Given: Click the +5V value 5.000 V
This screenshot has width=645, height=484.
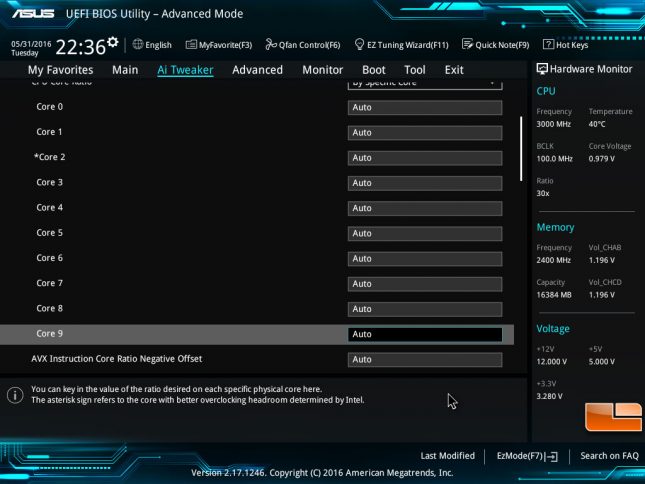Looking at the screenshot, I should click(601, 362).
